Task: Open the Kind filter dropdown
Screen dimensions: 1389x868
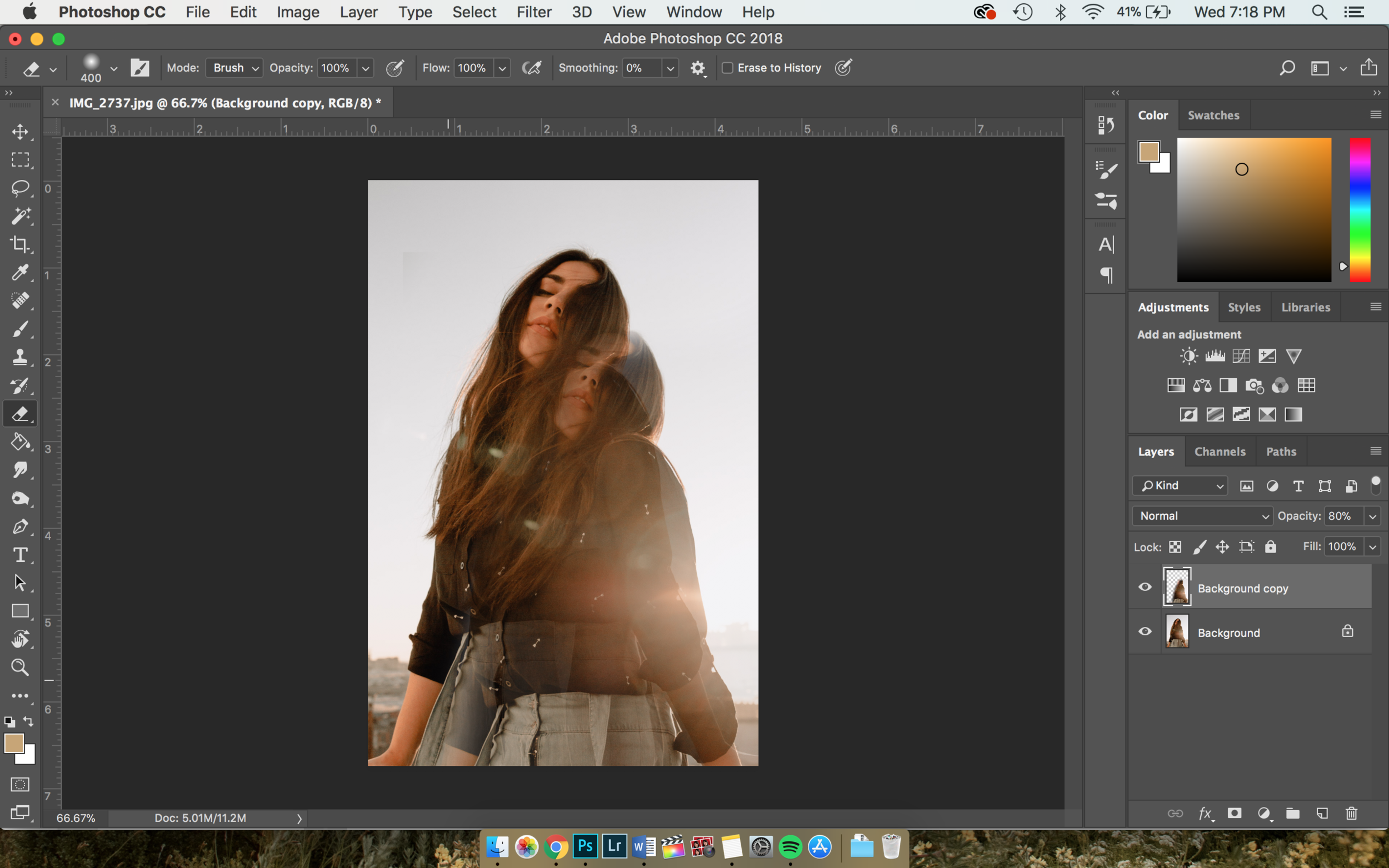Action: [x=1180, y=486]
